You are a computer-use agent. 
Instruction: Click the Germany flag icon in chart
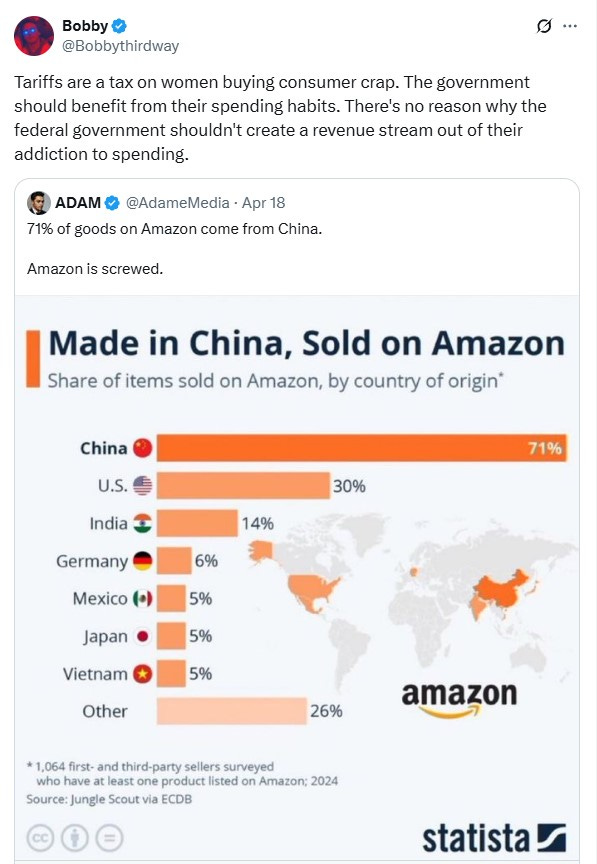(143, 561)
